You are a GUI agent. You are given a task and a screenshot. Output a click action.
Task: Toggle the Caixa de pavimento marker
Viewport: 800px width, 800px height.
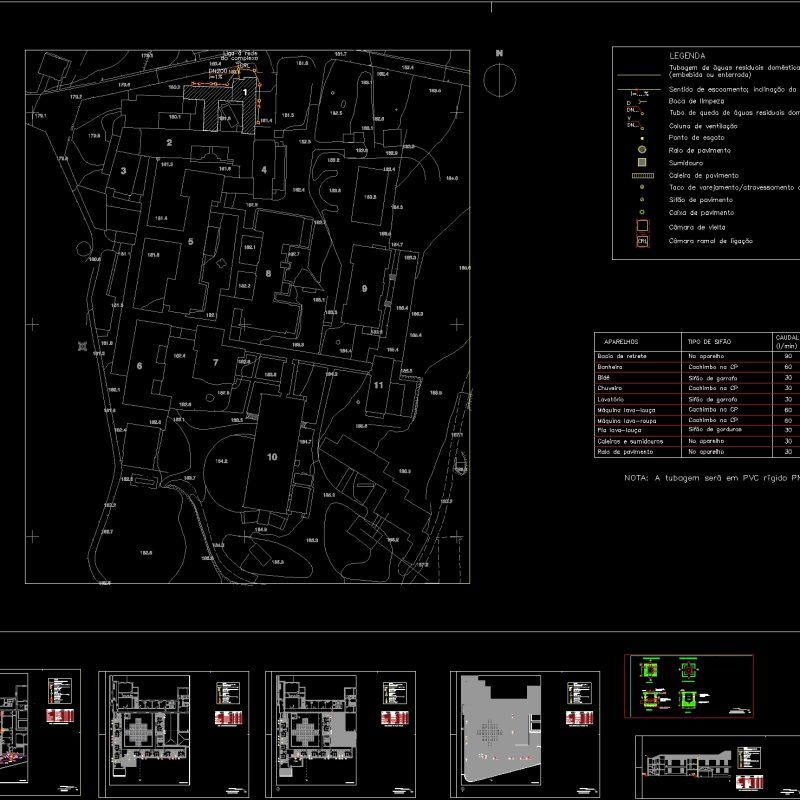click(x=642, y=210)
